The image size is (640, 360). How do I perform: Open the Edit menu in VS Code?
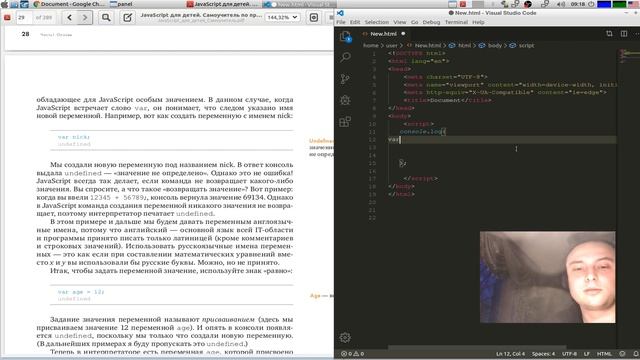click(x=355, y=22)
